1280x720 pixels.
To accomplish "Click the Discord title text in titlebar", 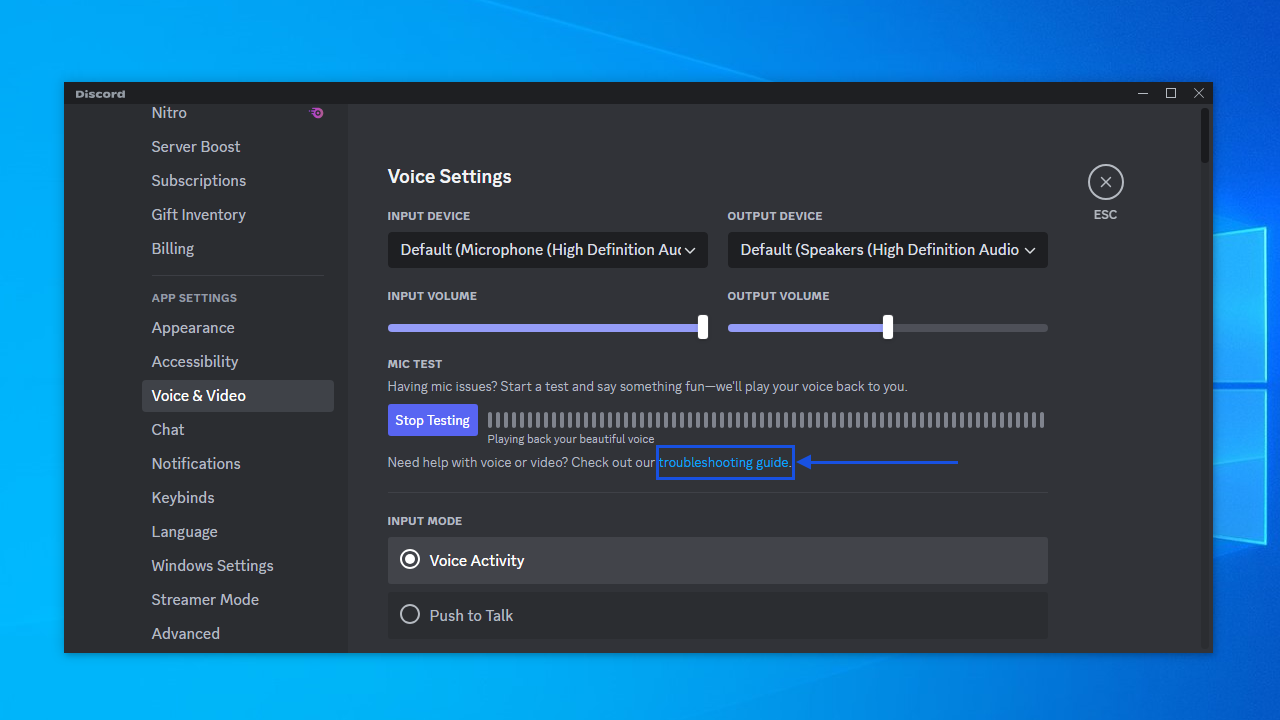I will click(x=100, y=94).
